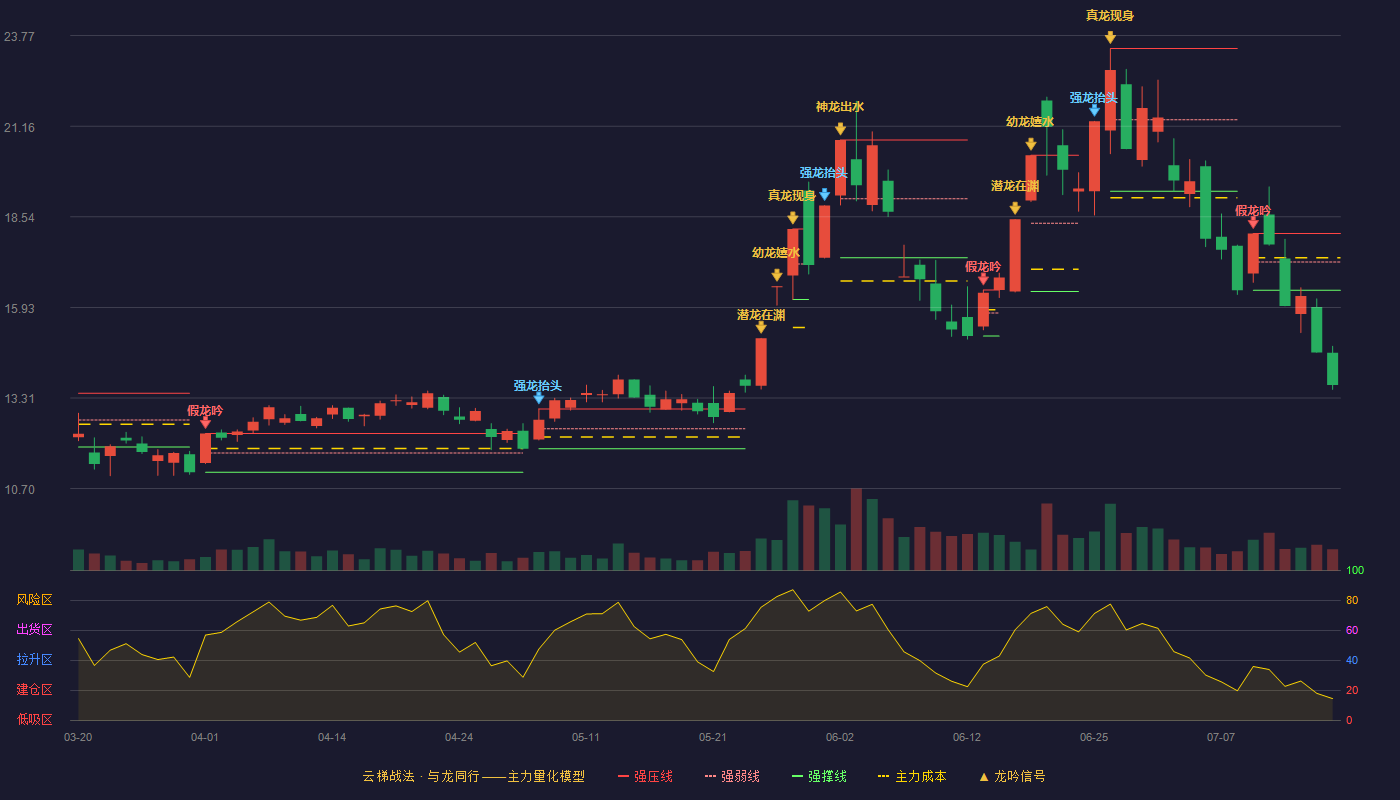Click the 低吸区 zone label
This screenshot has width=1400, height=800.
click(34, 720)
